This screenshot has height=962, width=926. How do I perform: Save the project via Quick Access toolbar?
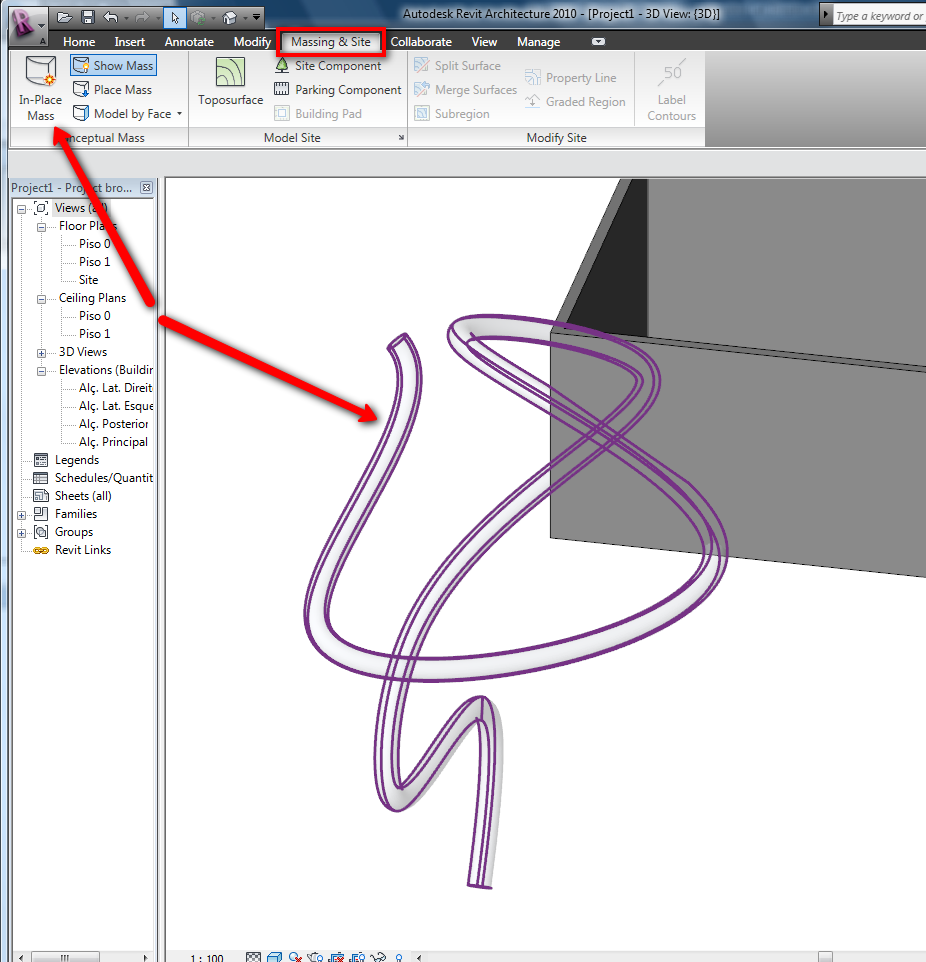(88, 15)
